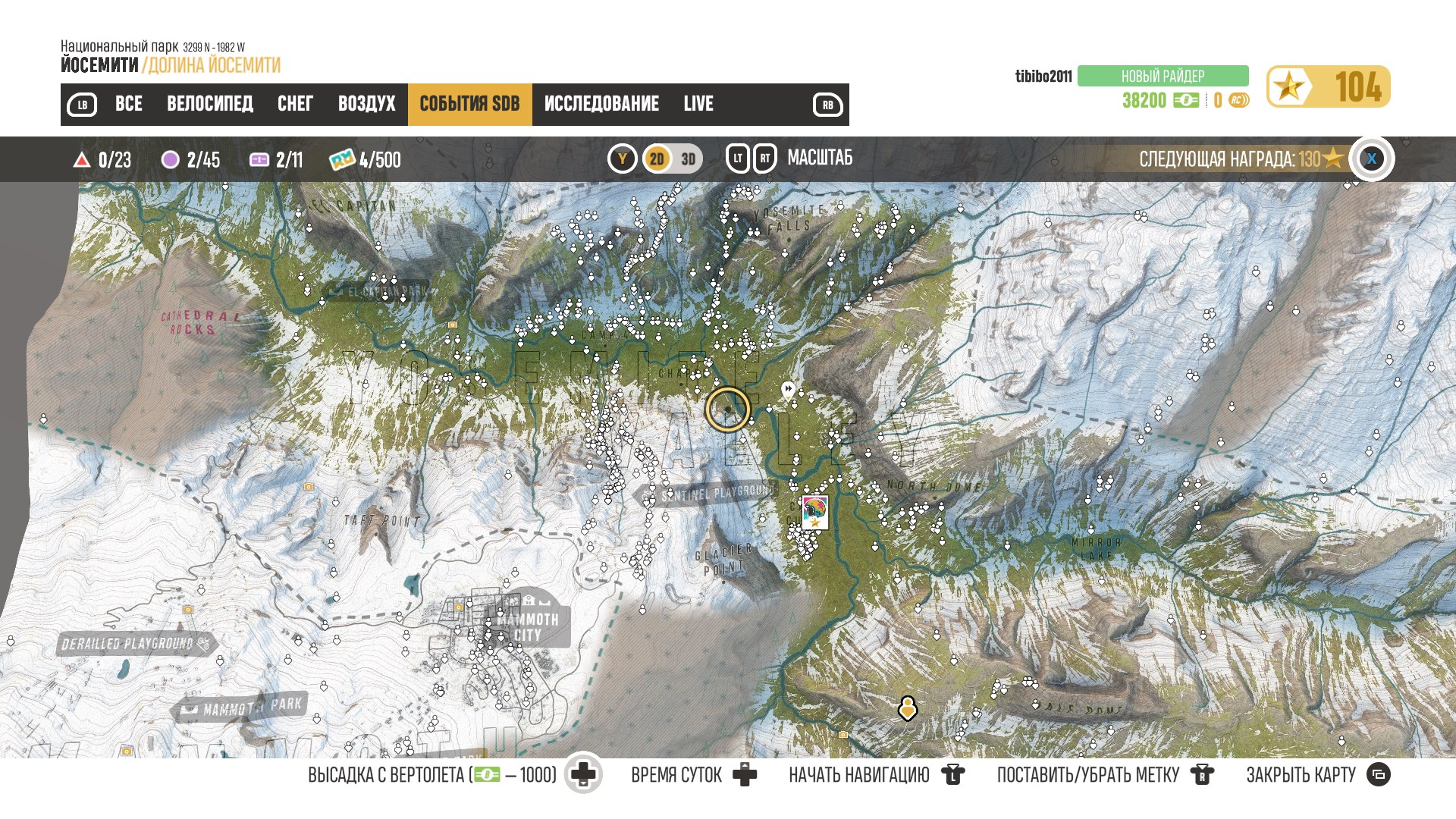Click player name tibibo2011
The image size is (1456, 819).
[1043, 76]
